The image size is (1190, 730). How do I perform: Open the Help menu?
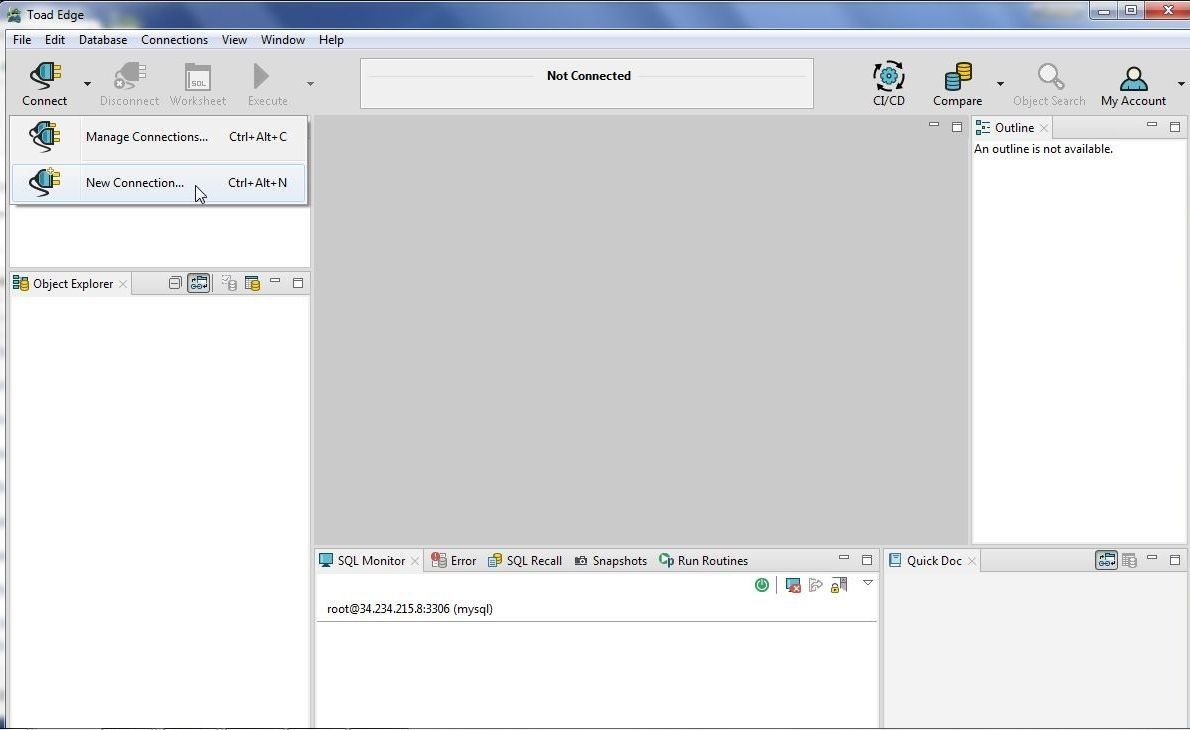[x=331, y=39]
